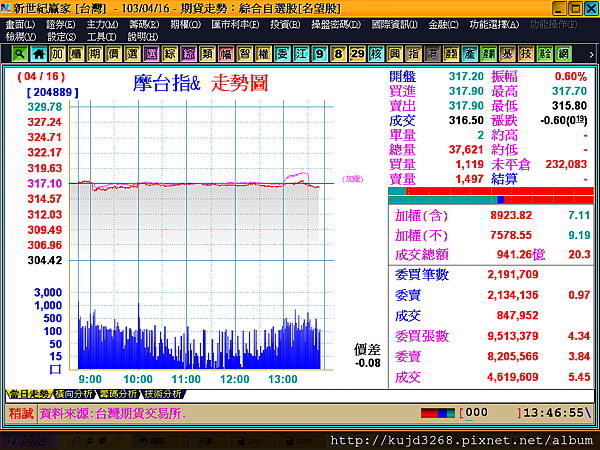Click the orange 8 toolbar icon

[339, 54]
